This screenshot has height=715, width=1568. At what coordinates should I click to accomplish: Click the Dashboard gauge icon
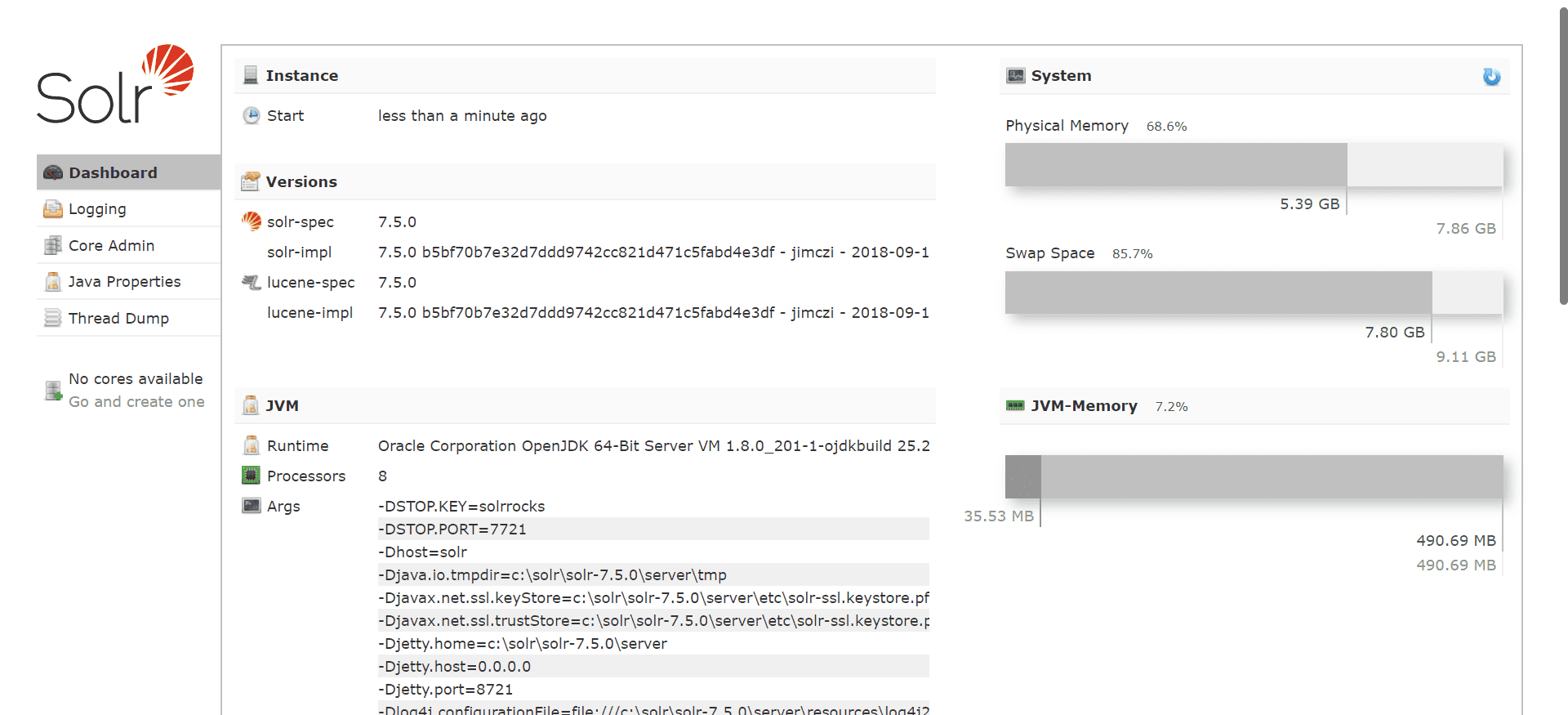[x=53, y=172]
